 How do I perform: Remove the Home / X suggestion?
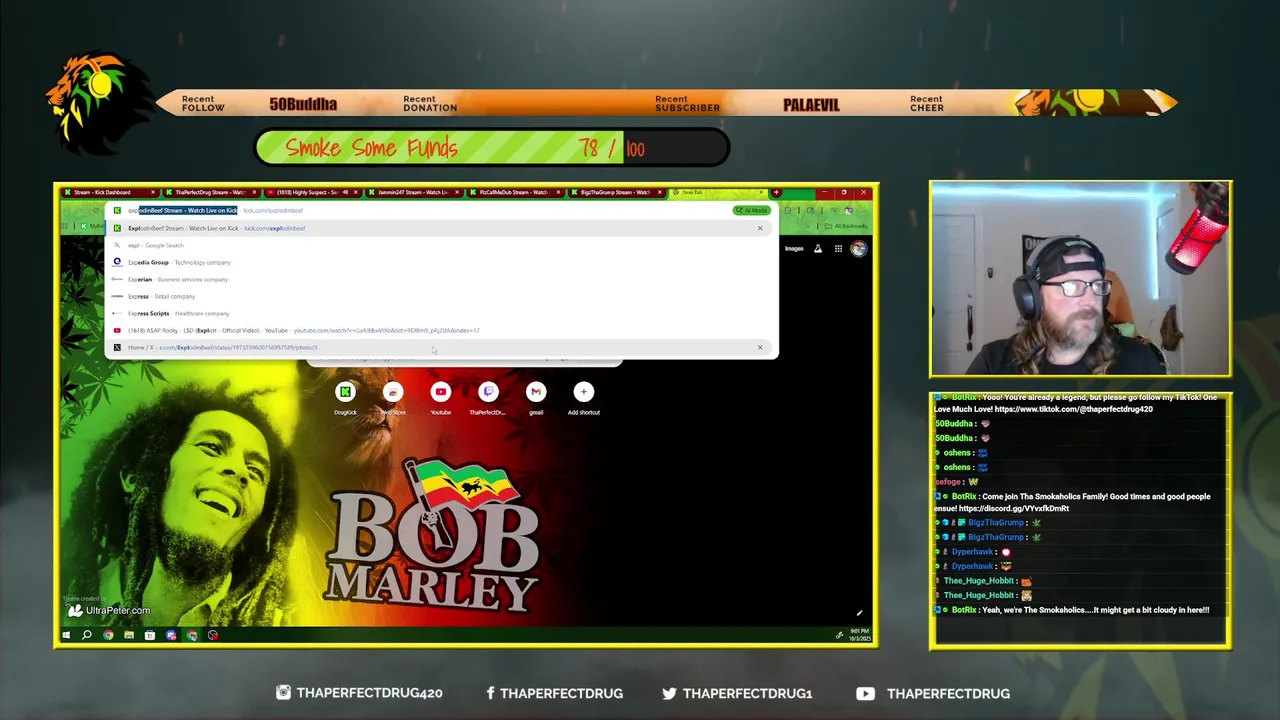click(760, 347)
